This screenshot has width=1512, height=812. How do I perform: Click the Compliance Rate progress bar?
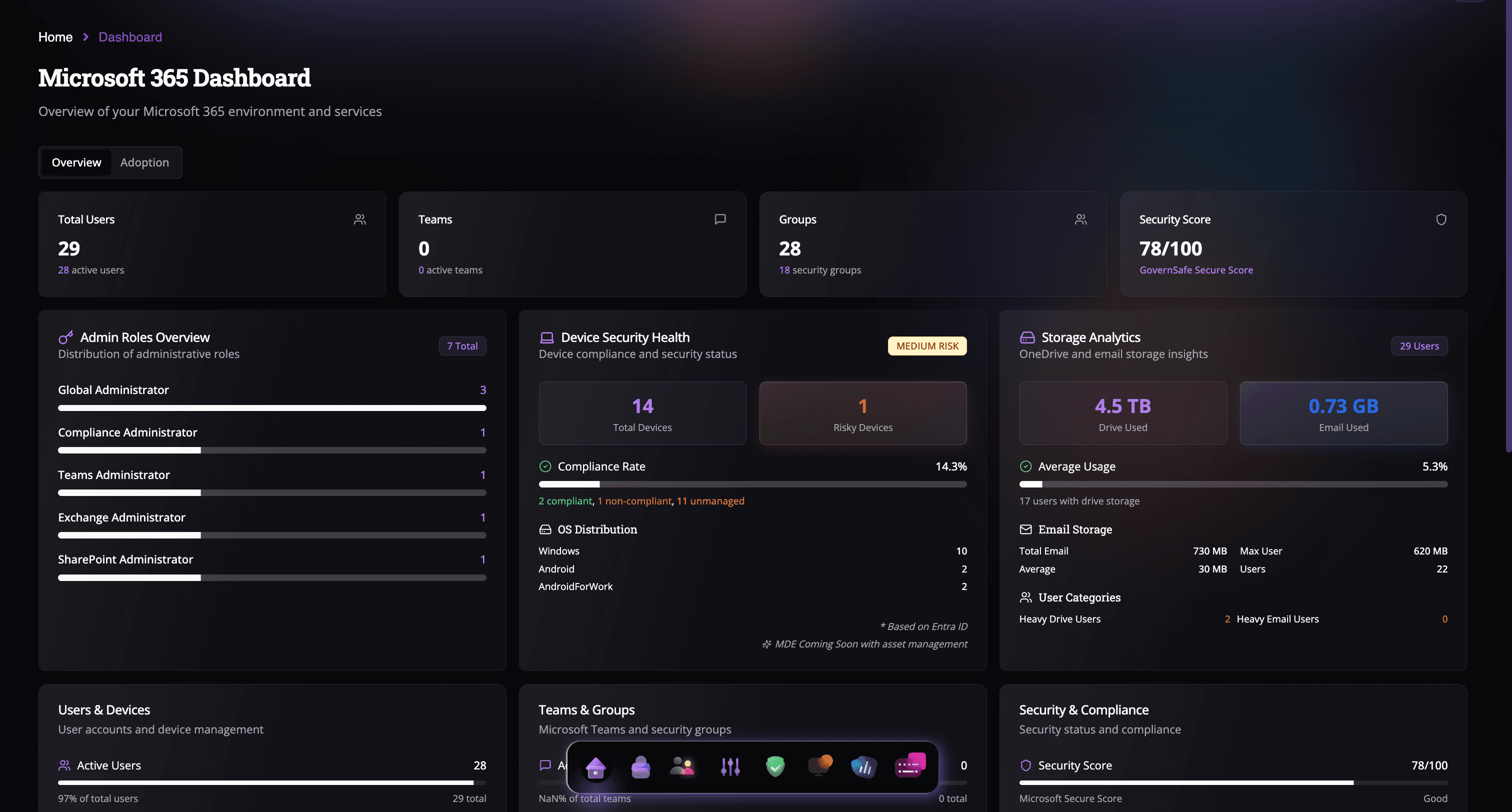coord(752,484)
